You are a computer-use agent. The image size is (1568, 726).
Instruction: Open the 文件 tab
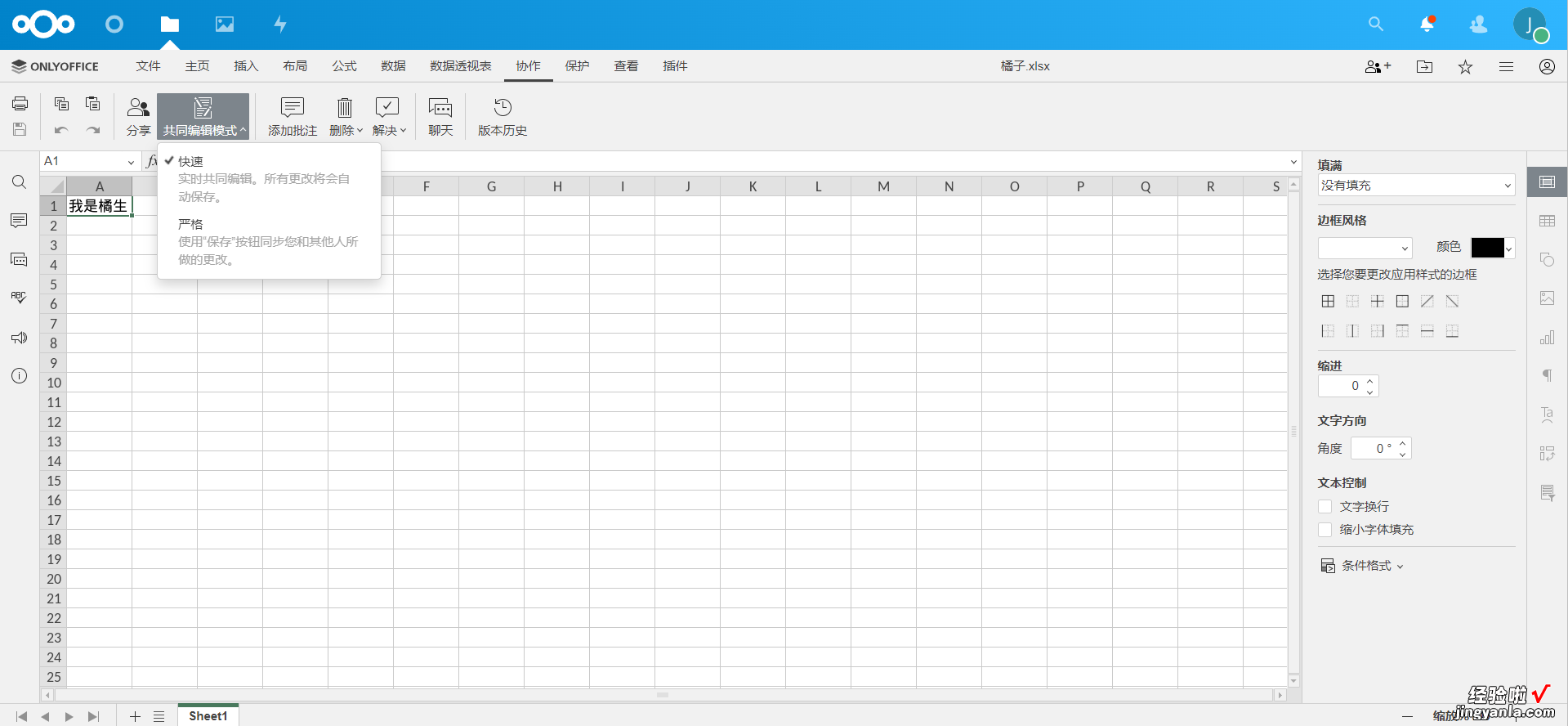coord(148,66)
